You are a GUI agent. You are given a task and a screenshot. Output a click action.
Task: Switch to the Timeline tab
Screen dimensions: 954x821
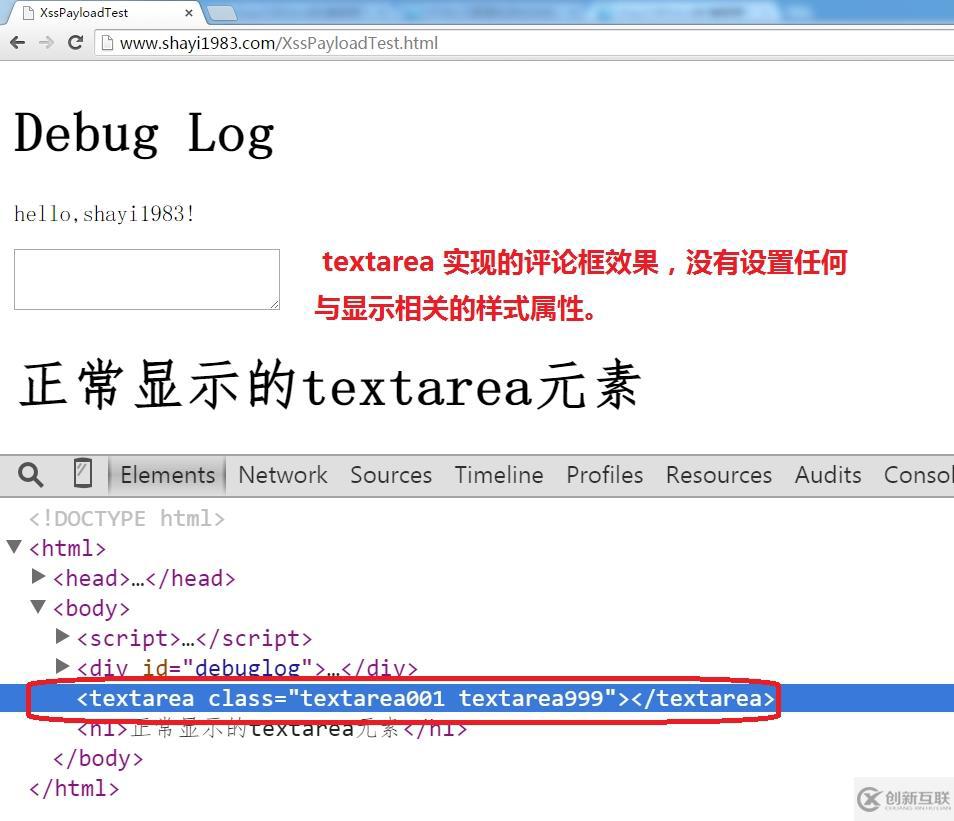click(499, 475)
